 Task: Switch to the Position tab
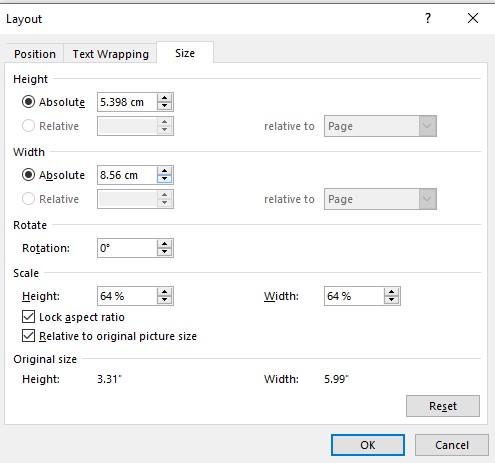pos(35,54)
